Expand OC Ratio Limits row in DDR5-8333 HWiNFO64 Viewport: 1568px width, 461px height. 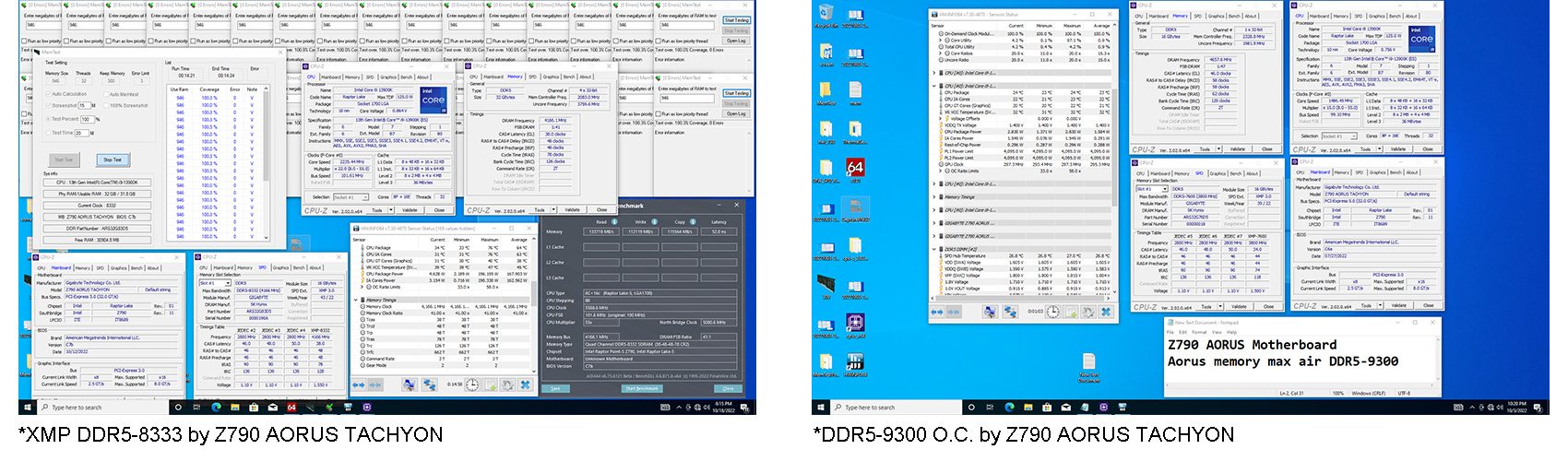(362, 287)
